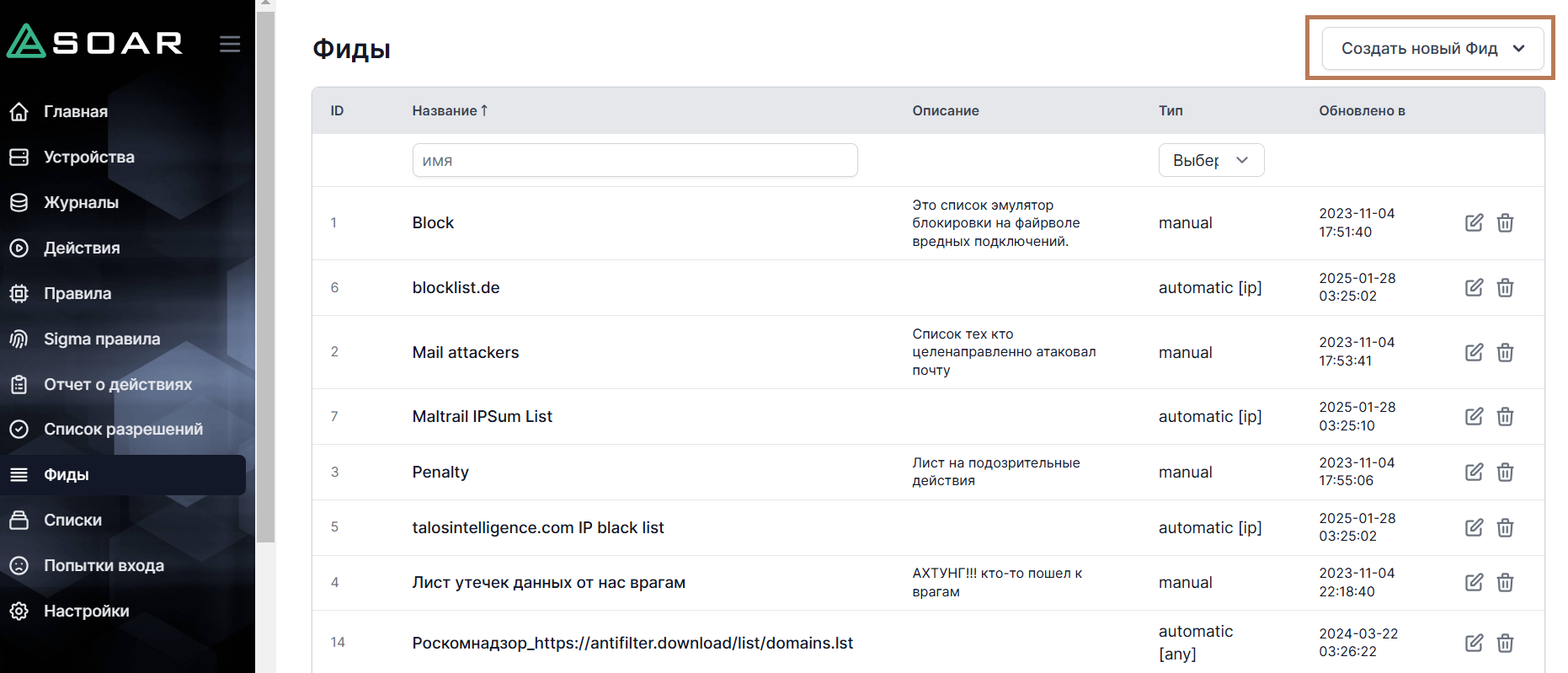1568x673 pixels.
Task: Click the имя filter input field
Action: [634, 160]
